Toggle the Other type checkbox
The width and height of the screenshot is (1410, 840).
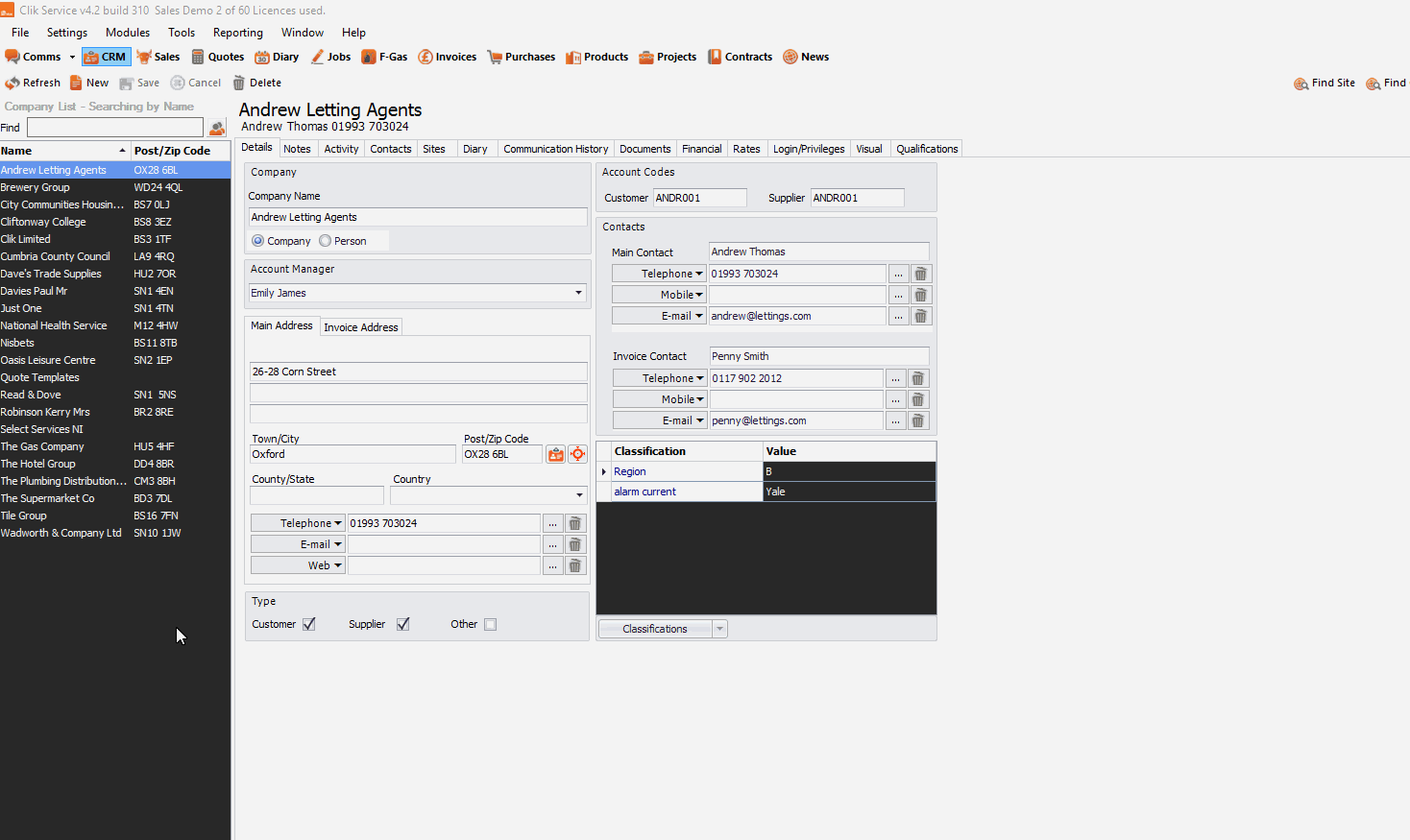click(491, 624)
